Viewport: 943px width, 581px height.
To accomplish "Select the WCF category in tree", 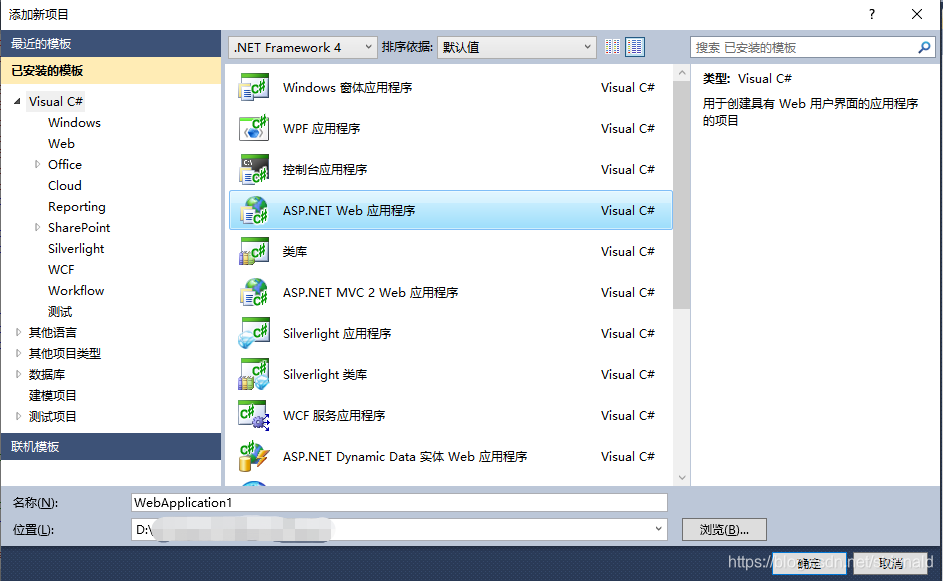I will click(x=61, y=269).
